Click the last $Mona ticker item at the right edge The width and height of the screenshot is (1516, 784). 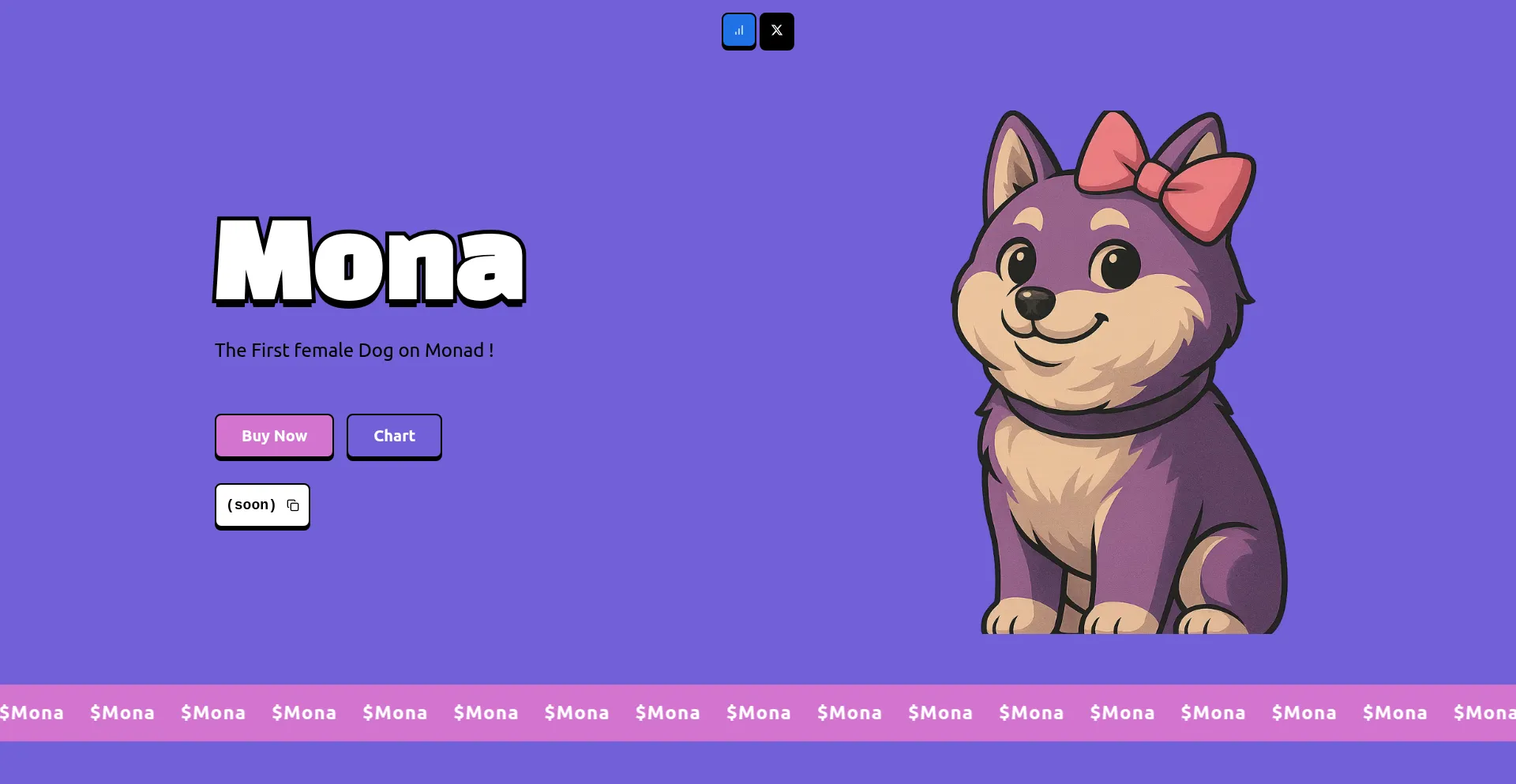[1484, 713]
